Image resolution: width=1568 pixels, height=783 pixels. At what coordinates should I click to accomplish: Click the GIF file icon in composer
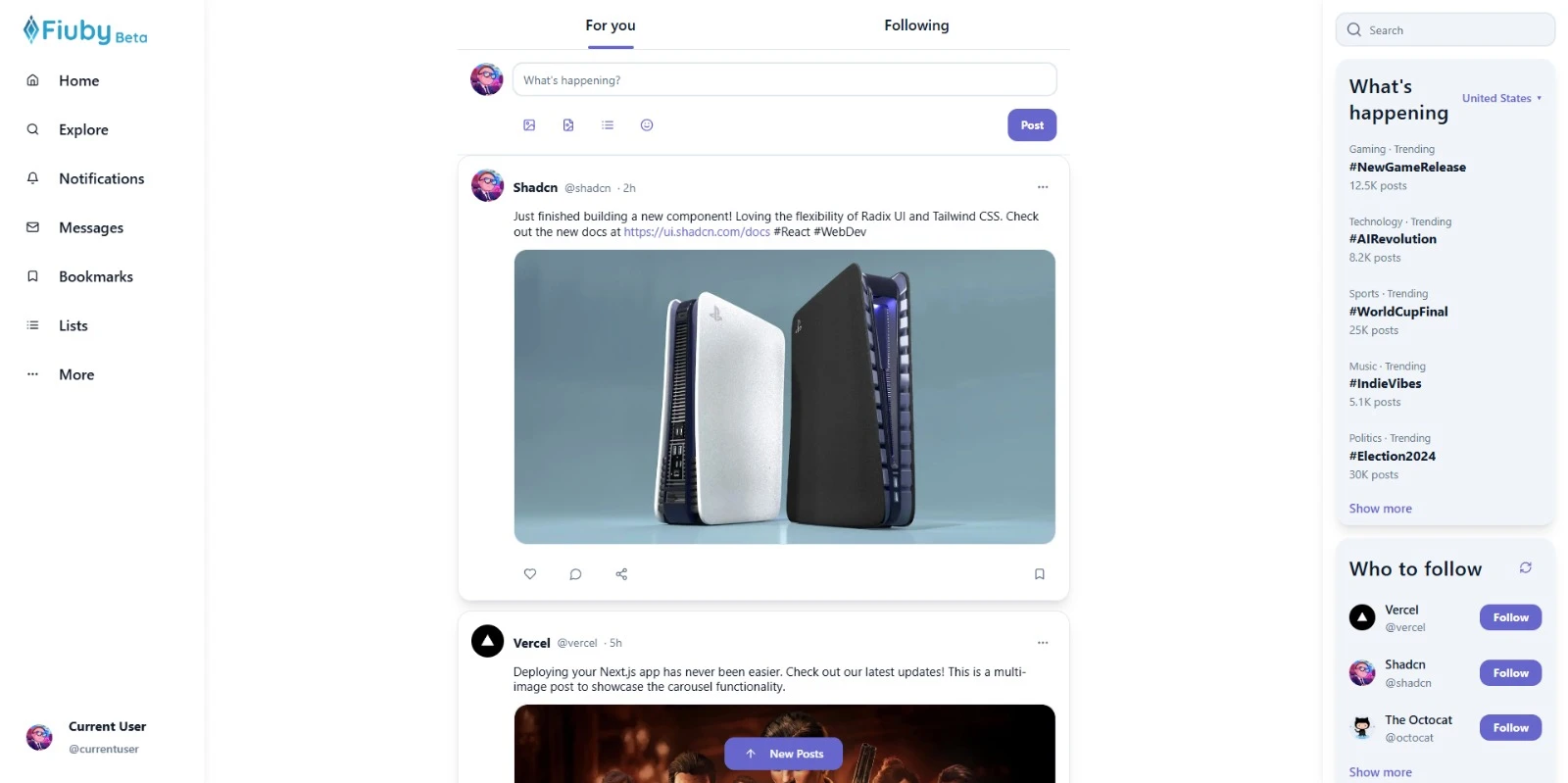(x=568, y=125)
